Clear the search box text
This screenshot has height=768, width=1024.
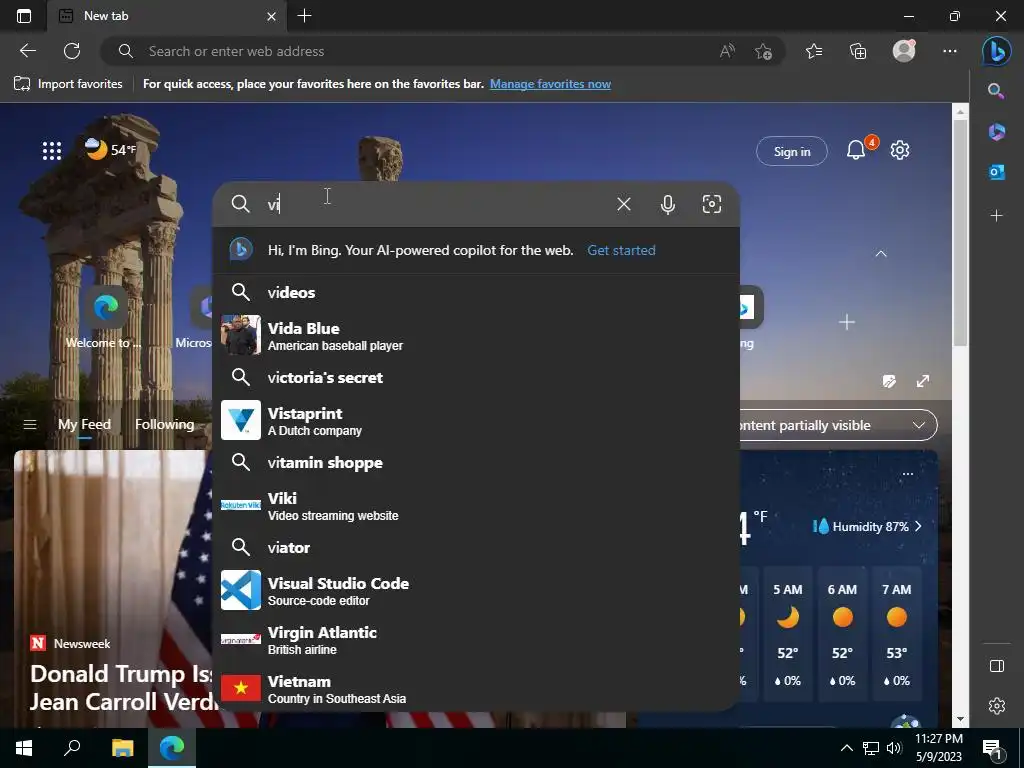(624, 204)
